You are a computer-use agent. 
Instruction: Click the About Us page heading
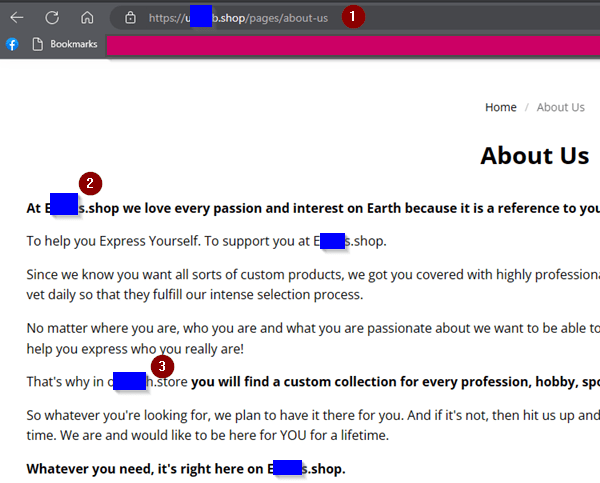coord(534,156)
